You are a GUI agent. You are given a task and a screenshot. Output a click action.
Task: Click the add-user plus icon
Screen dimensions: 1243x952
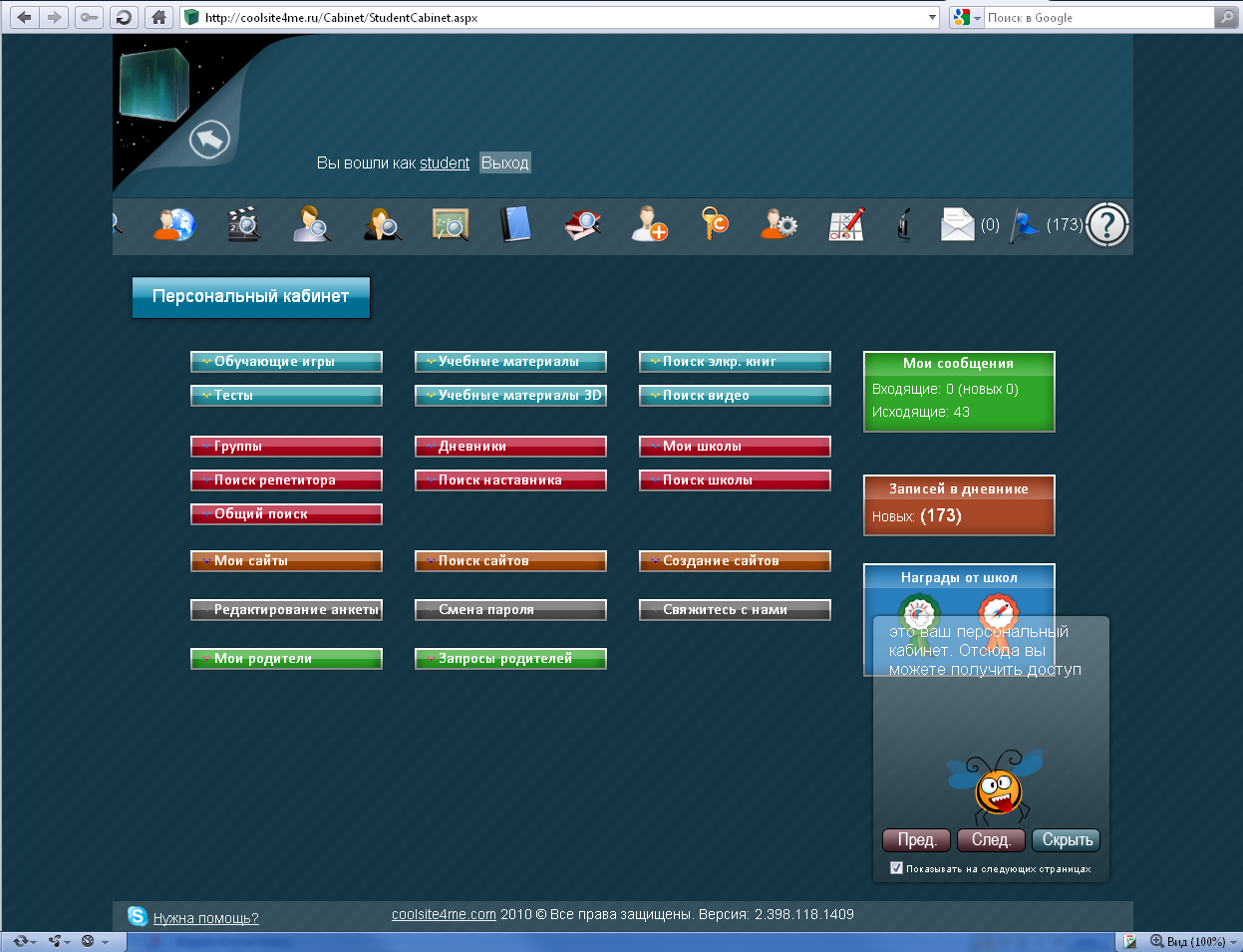pos(650,225)
